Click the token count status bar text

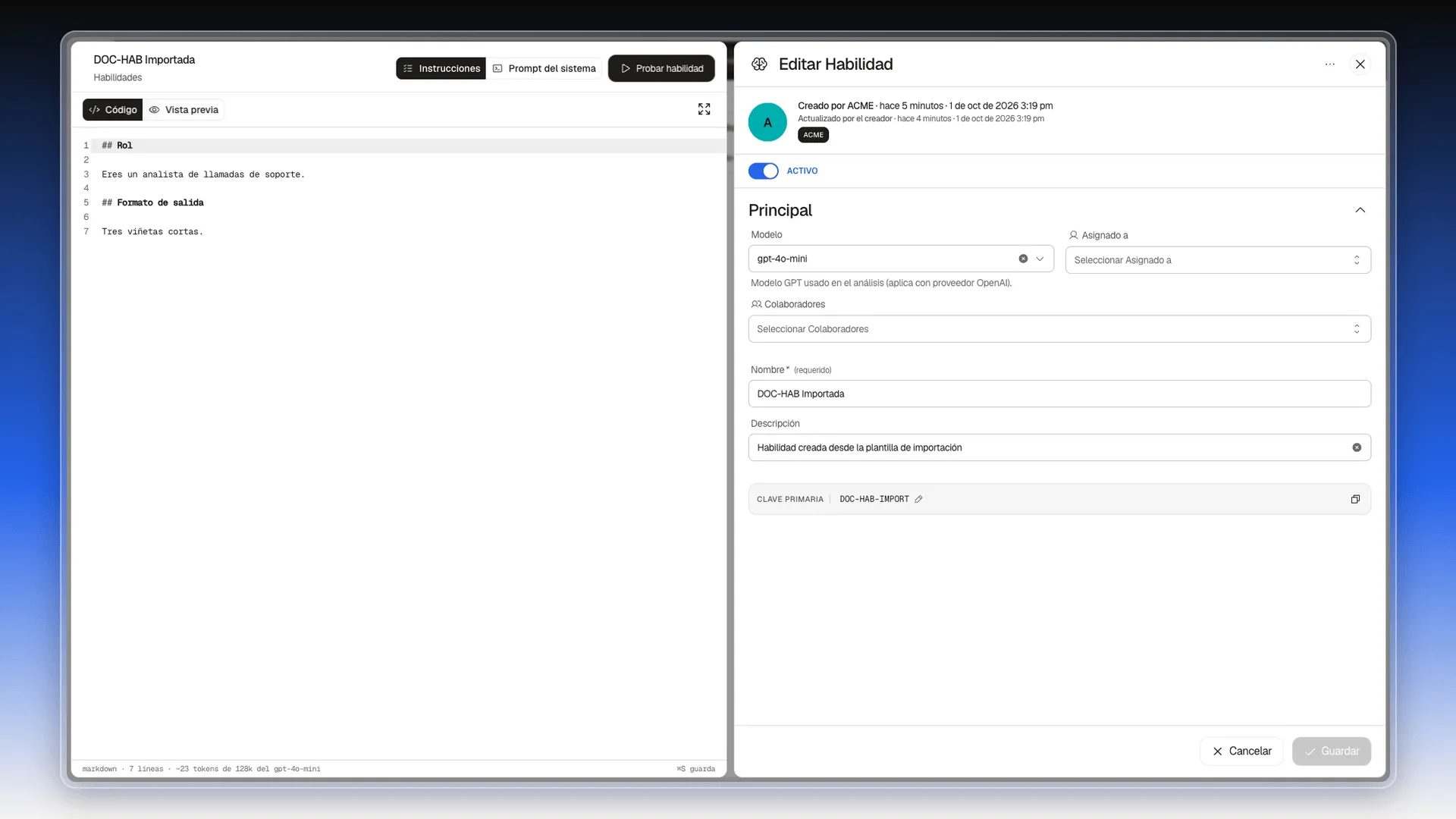pos(248,769)
